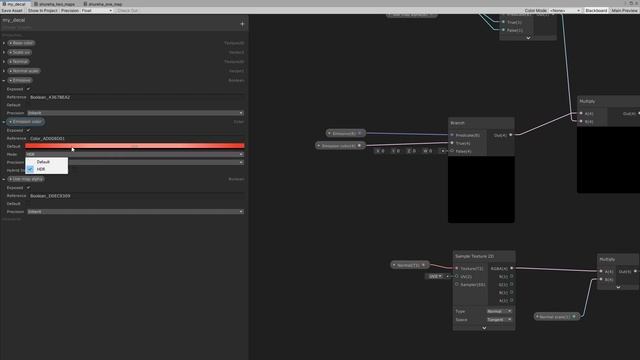Screen dimensions: 640x360
Task: Click the Branch node True(4) input port
Action: (x=452, y=143)
